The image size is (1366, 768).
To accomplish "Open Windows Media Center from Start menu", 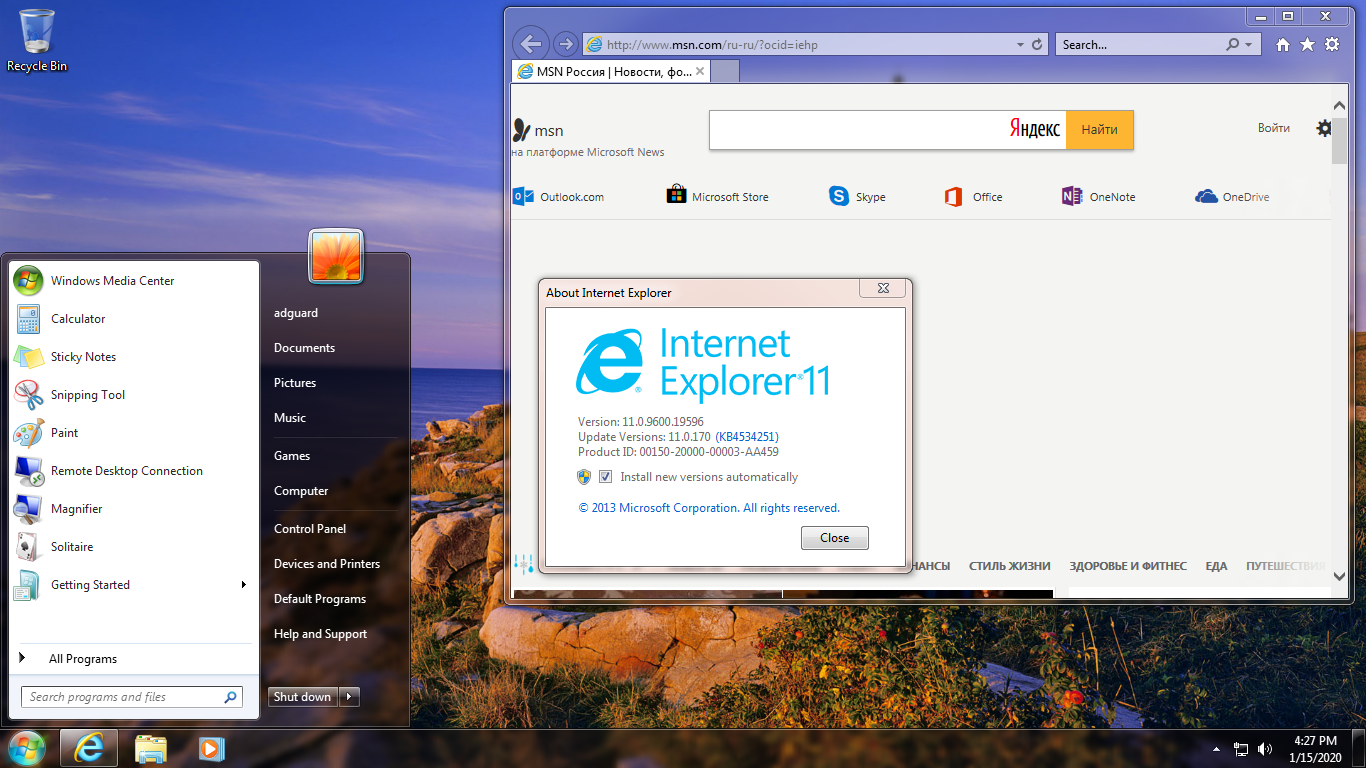I will (x=134, y=281).
